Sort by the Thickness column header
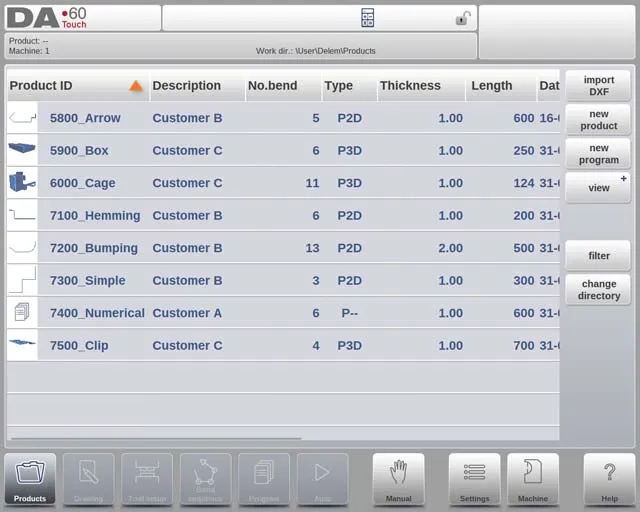640x512 pixels. (x=410, y=86)
